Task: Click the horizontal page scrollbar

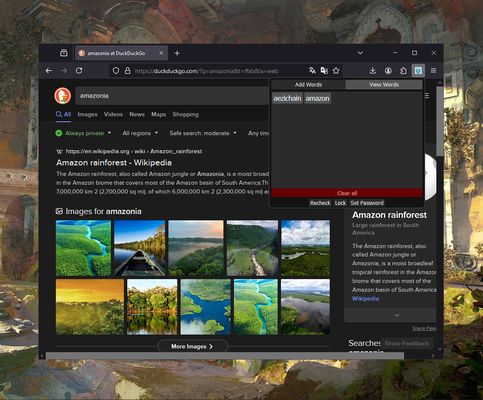Action: (x=225, y=356)
